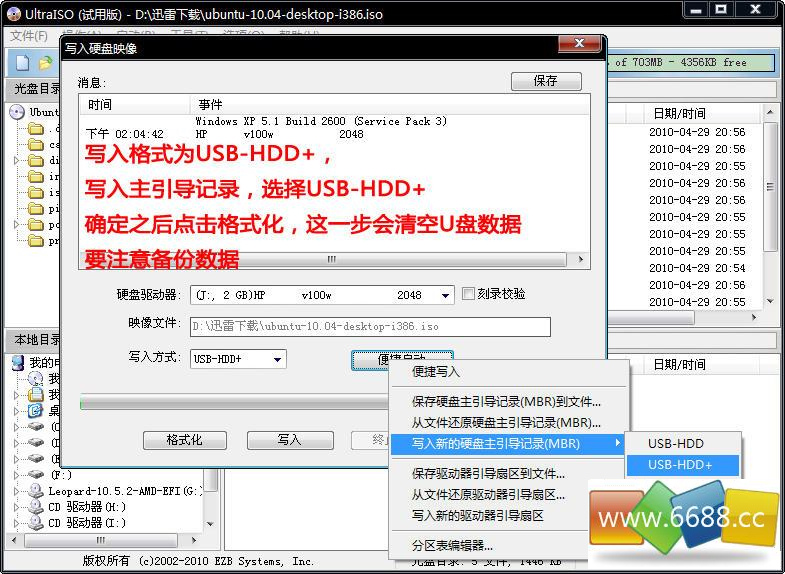785x574 pixels.
Task: Open 写入新的硬盘主引导记录(MBR) submenu
Action: [x=507, y=443]
